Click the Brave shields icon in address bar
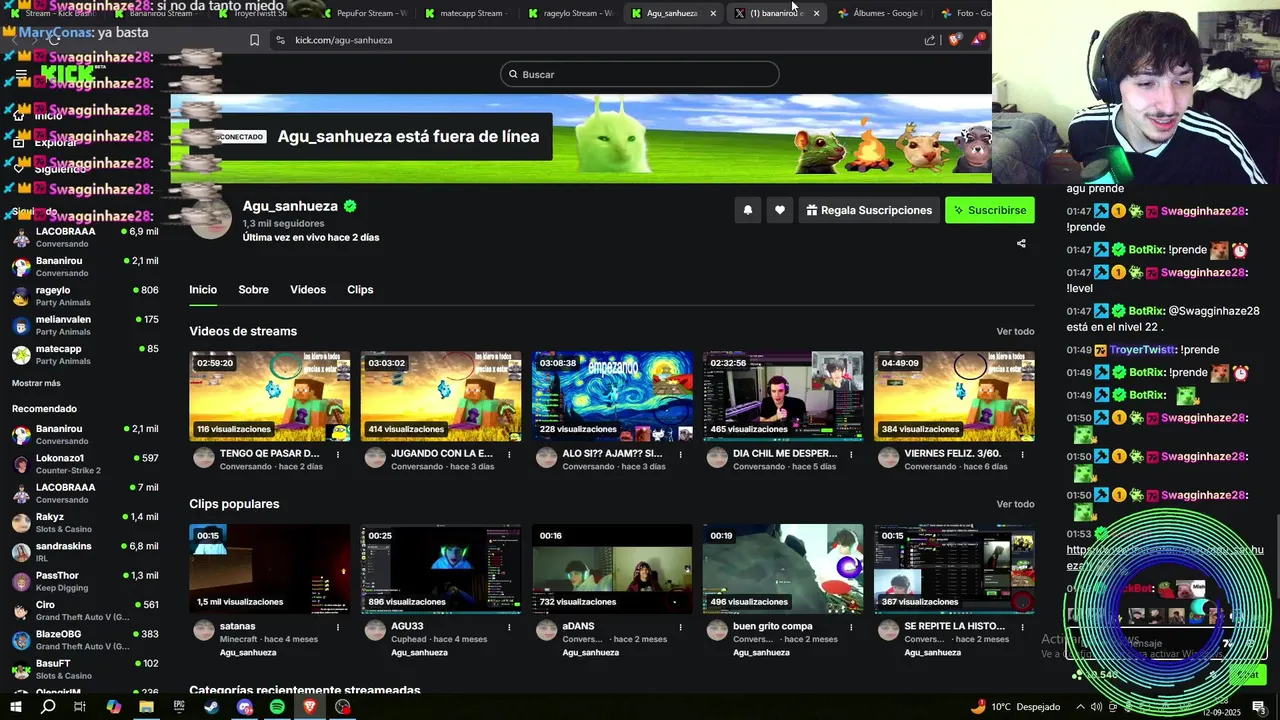Screen dimensions: 1280x720 coord(954,40)
